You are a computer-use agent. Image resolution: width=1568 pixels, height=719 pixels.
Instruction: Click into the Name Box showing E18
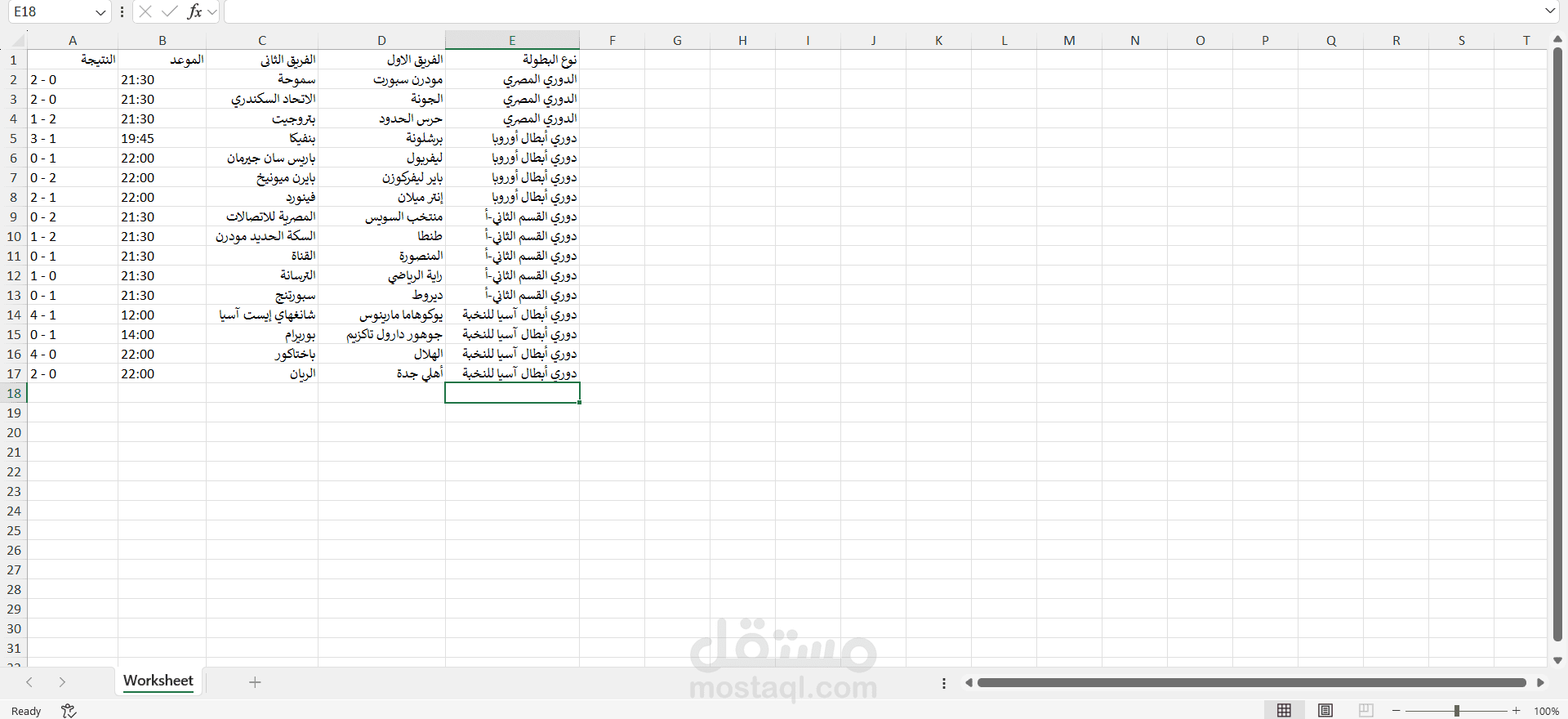click(49, 11)
